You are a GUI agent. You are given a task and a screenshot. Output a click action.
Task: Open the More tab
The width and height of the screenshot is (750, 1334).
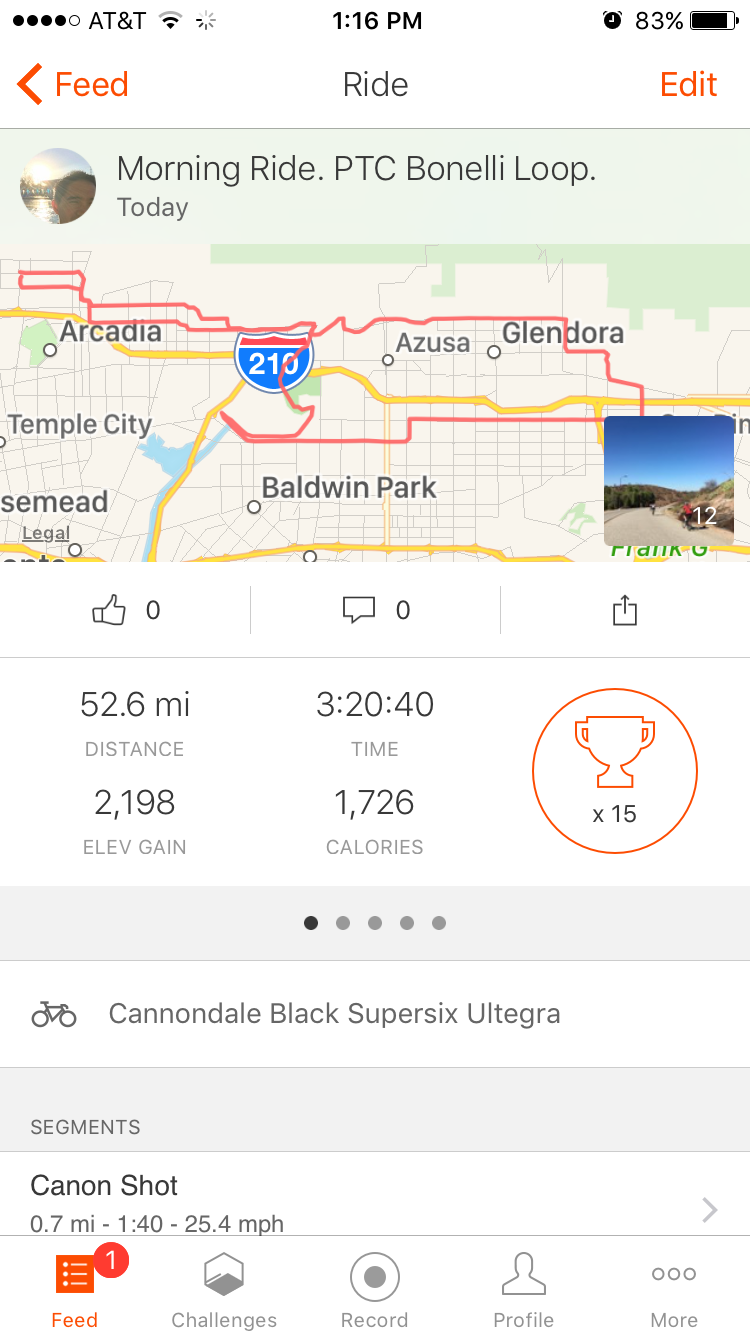[x=674, y=1290]
